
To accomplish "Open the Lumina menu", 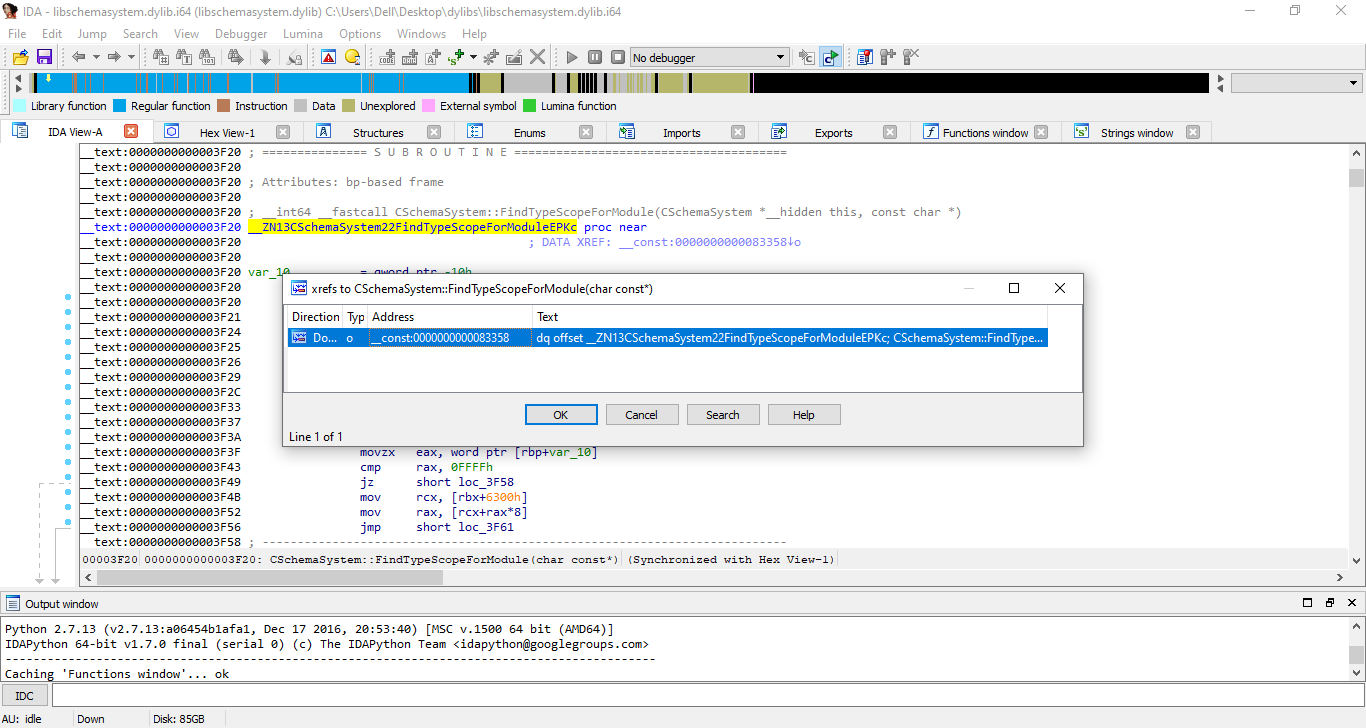I will [x=303, y=33].
